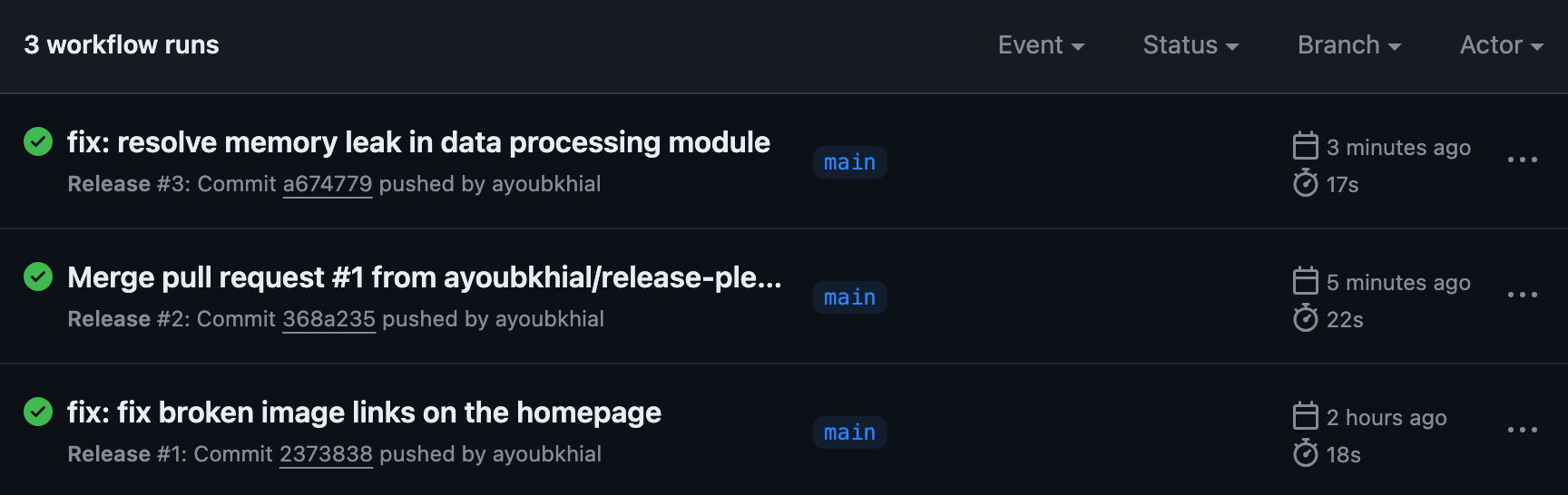Click stopwatch icon beside 17s duration
The width and height of the screenshot is (1568, 495).
point(1305,183)
